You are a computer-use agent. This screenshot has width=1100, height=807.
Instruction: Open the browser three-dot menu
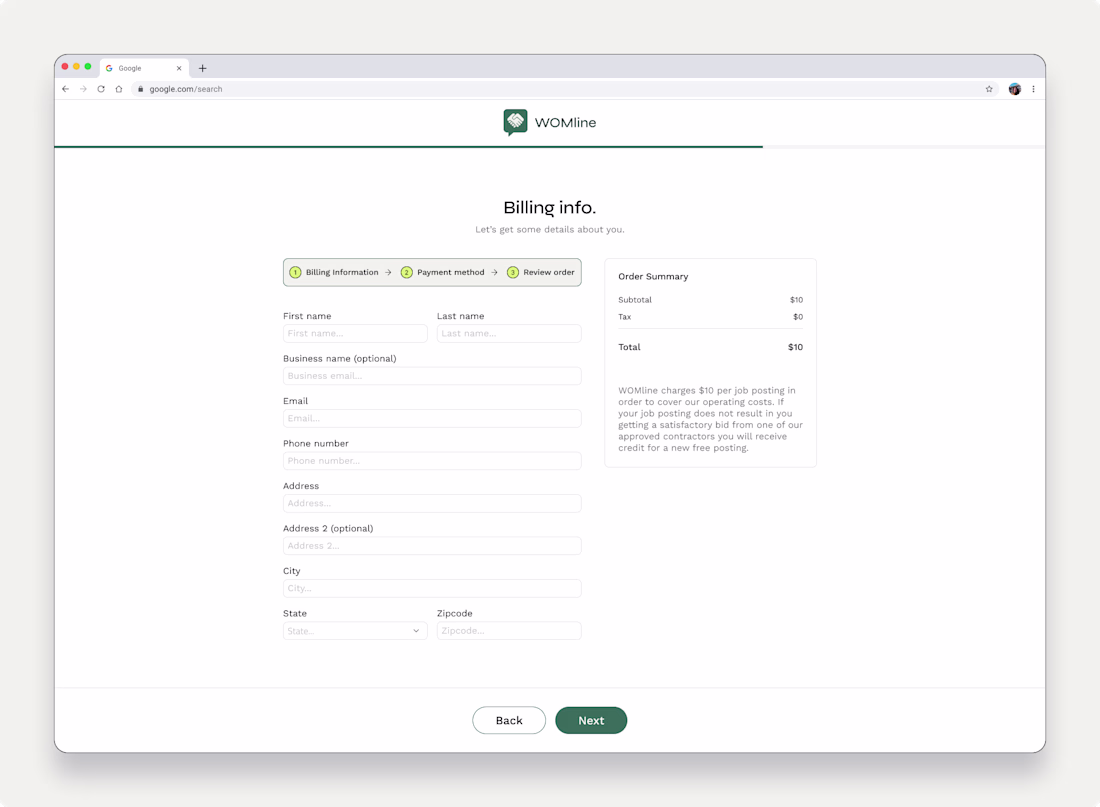[1033, 89]
